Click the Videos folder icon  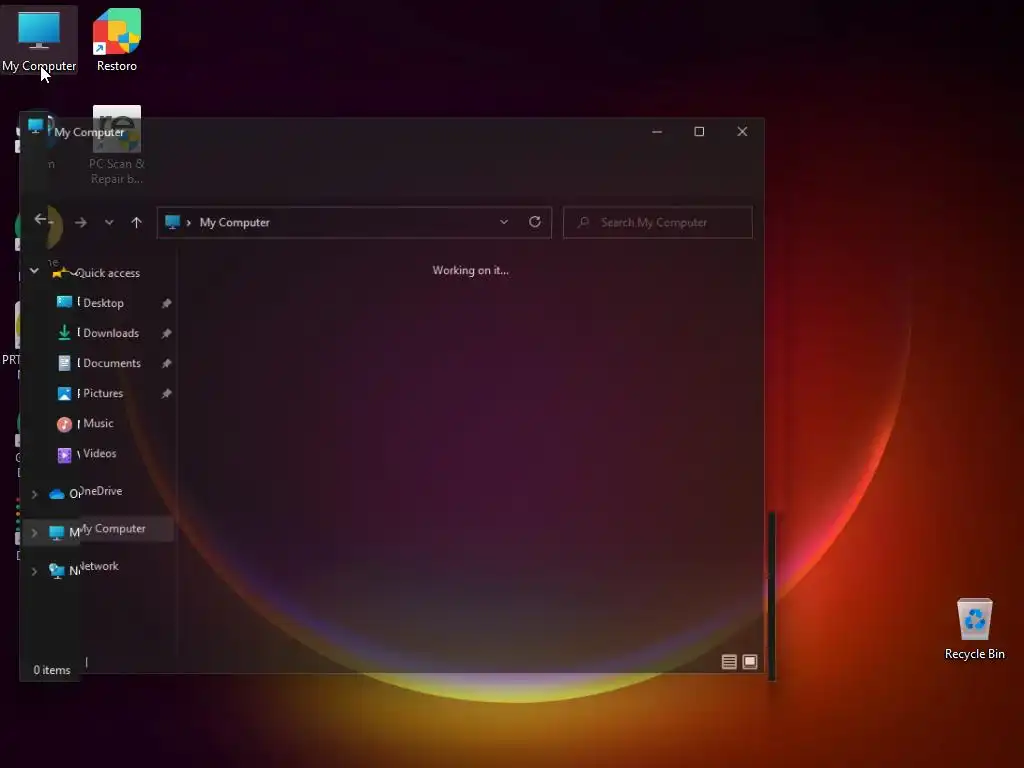pyautogui.click(x=64, y=455)
